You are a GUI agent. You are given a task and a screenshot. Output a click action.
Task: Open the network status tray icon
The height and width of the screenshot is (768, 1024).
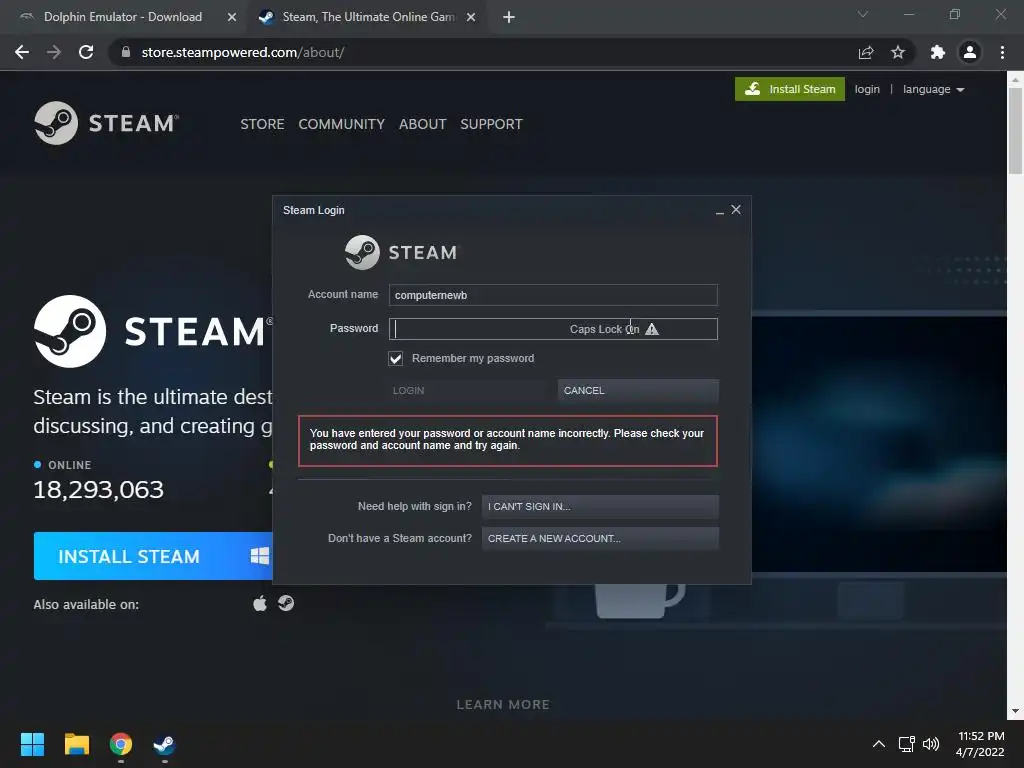(x=906, y=744)
